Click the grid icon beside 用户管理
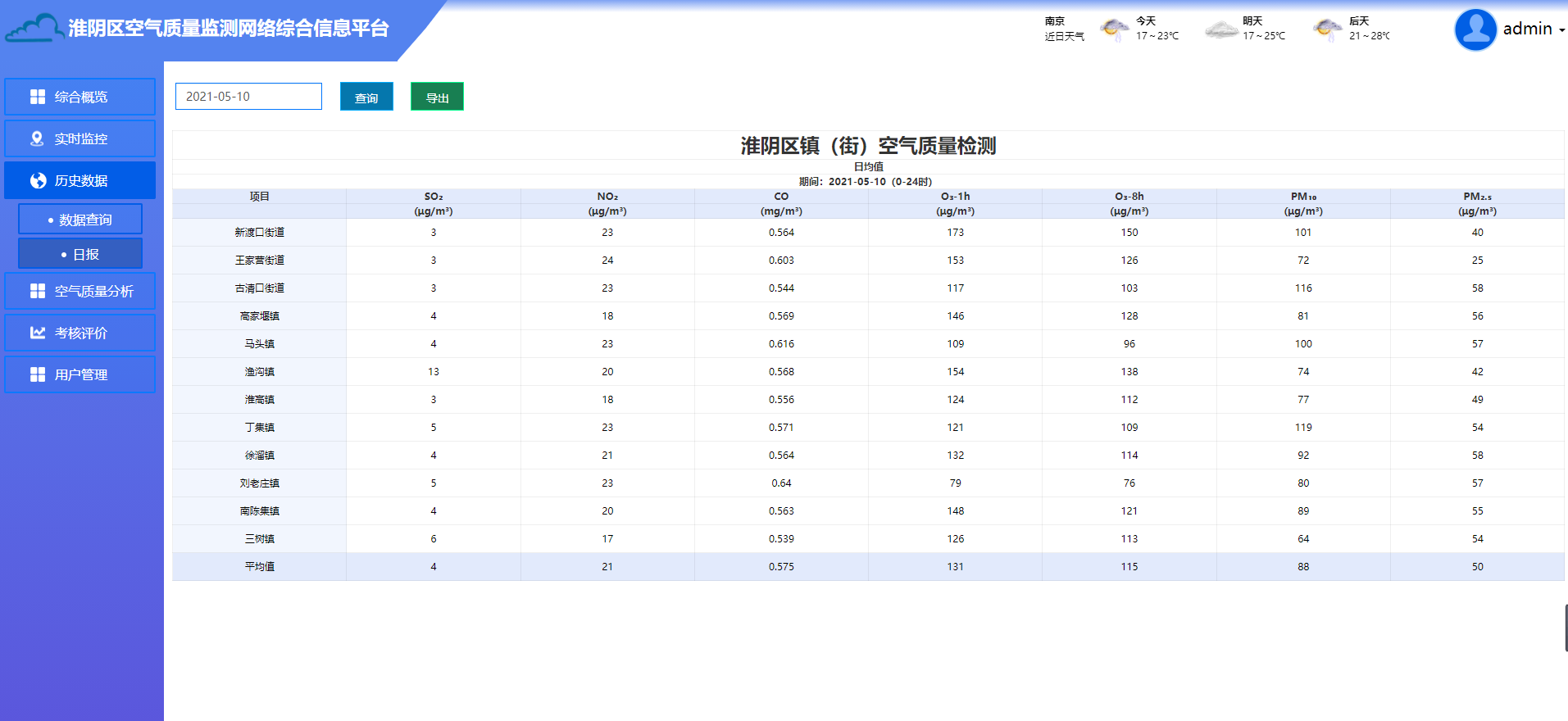 pyautogui.click(x=38, y=374)
